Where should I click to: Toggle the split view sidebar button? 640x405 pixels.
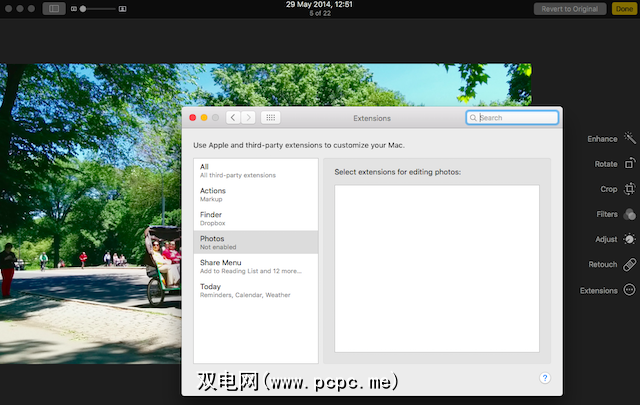pyautogui.click(x=54, y=9)
